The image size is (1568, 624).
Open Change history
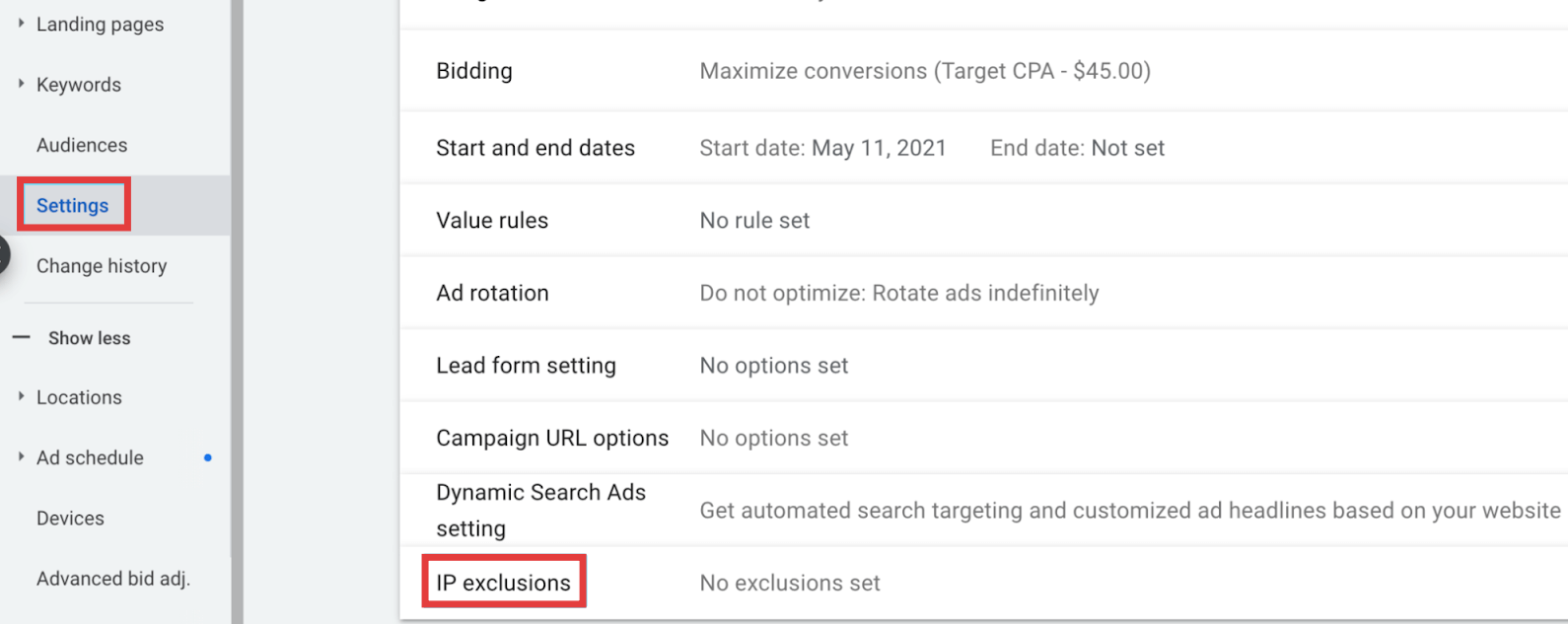click(102, 266)
